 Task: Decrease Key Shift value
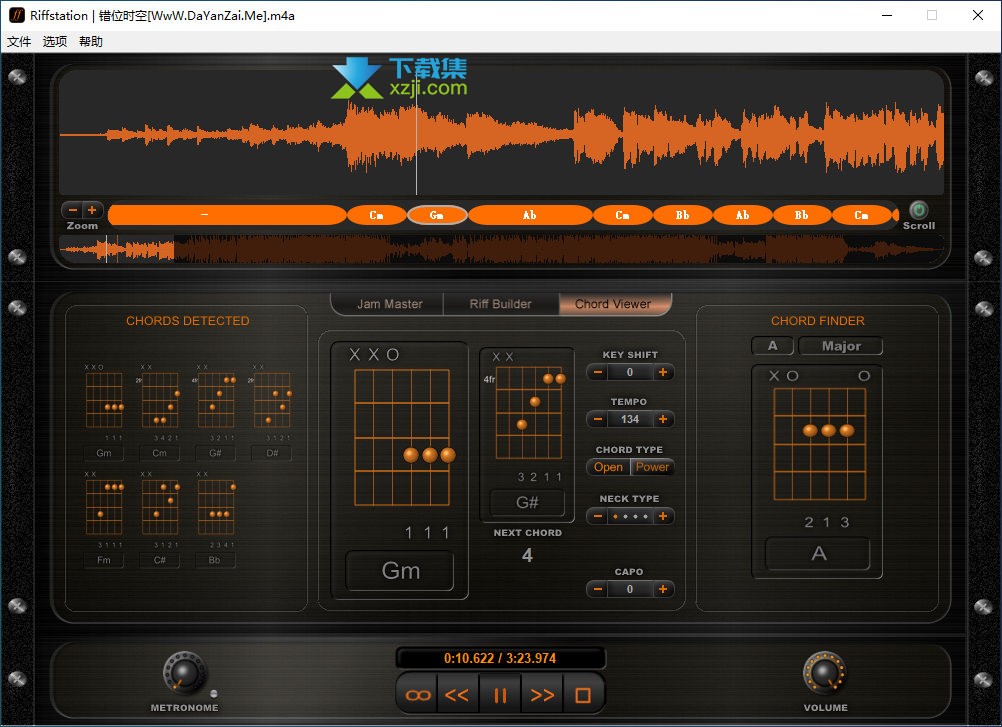[597, 372]
